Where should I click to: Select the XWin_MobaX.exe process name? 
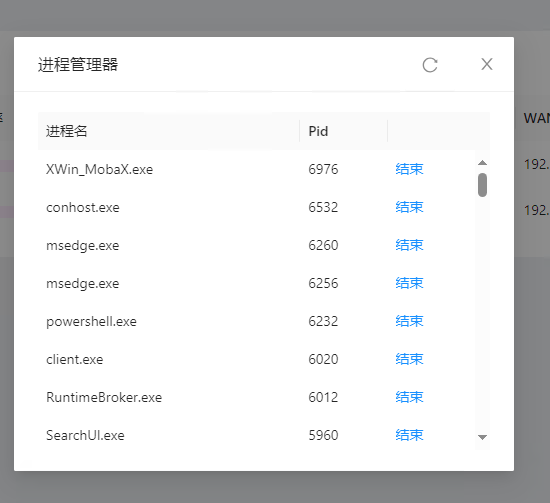[100, 169]
